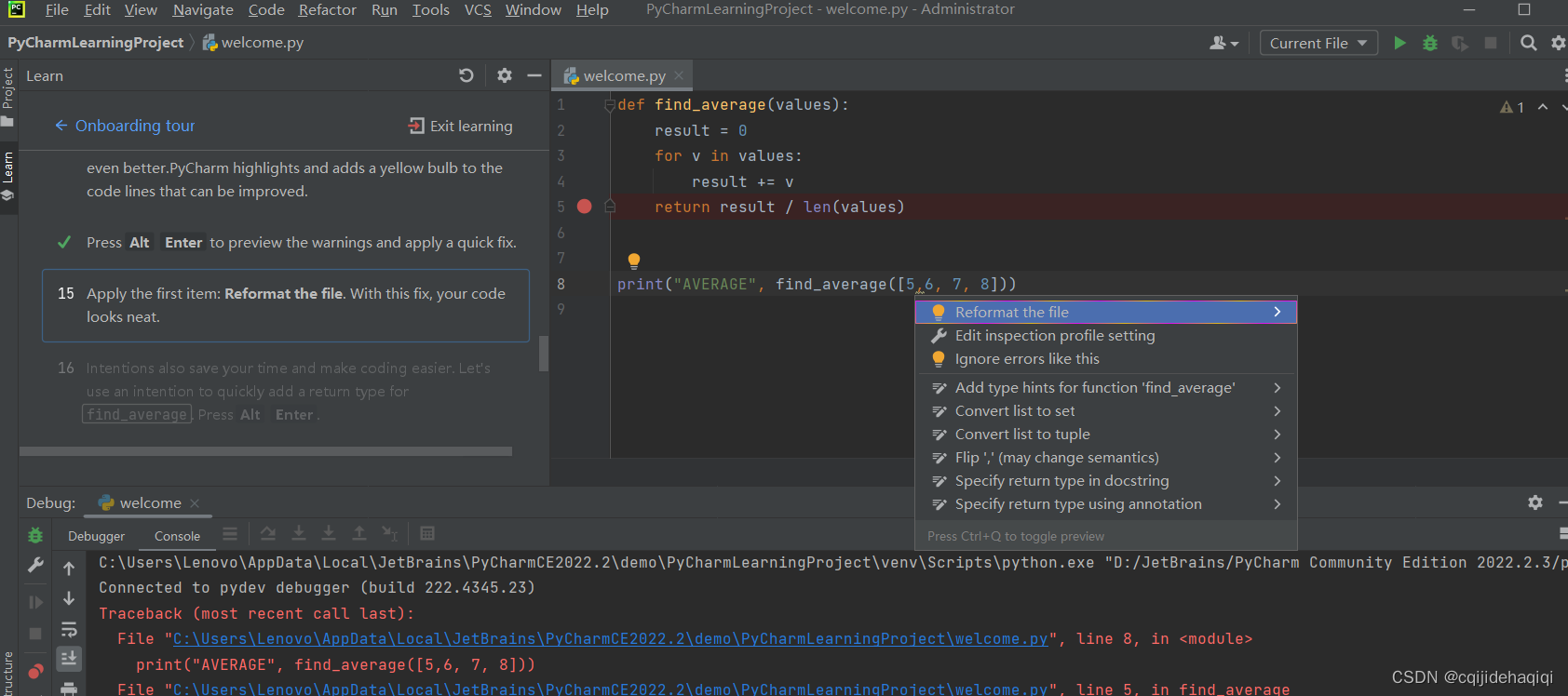Open the VCS menu
The image size is (1568, 696).
pos(478,10)
